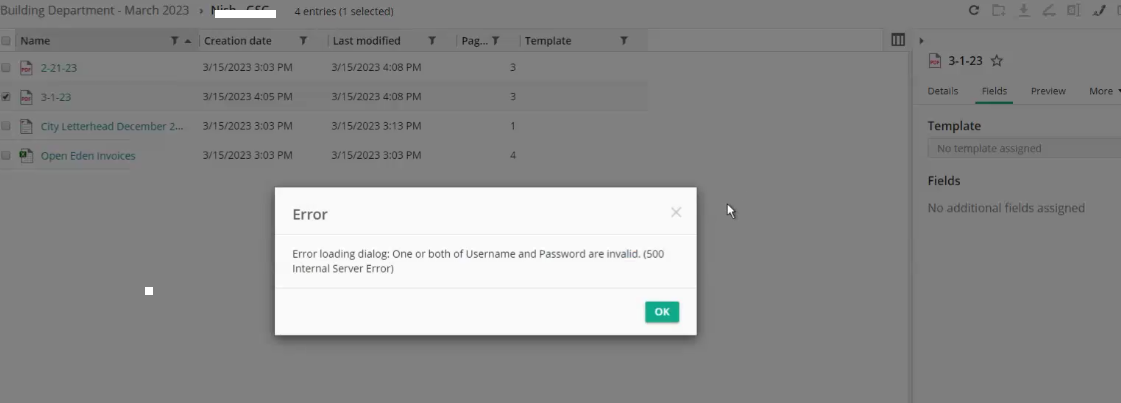Collapse the details pane with arrow
Viewport: 1121px width, 403px height.
[x=921, y=40]
